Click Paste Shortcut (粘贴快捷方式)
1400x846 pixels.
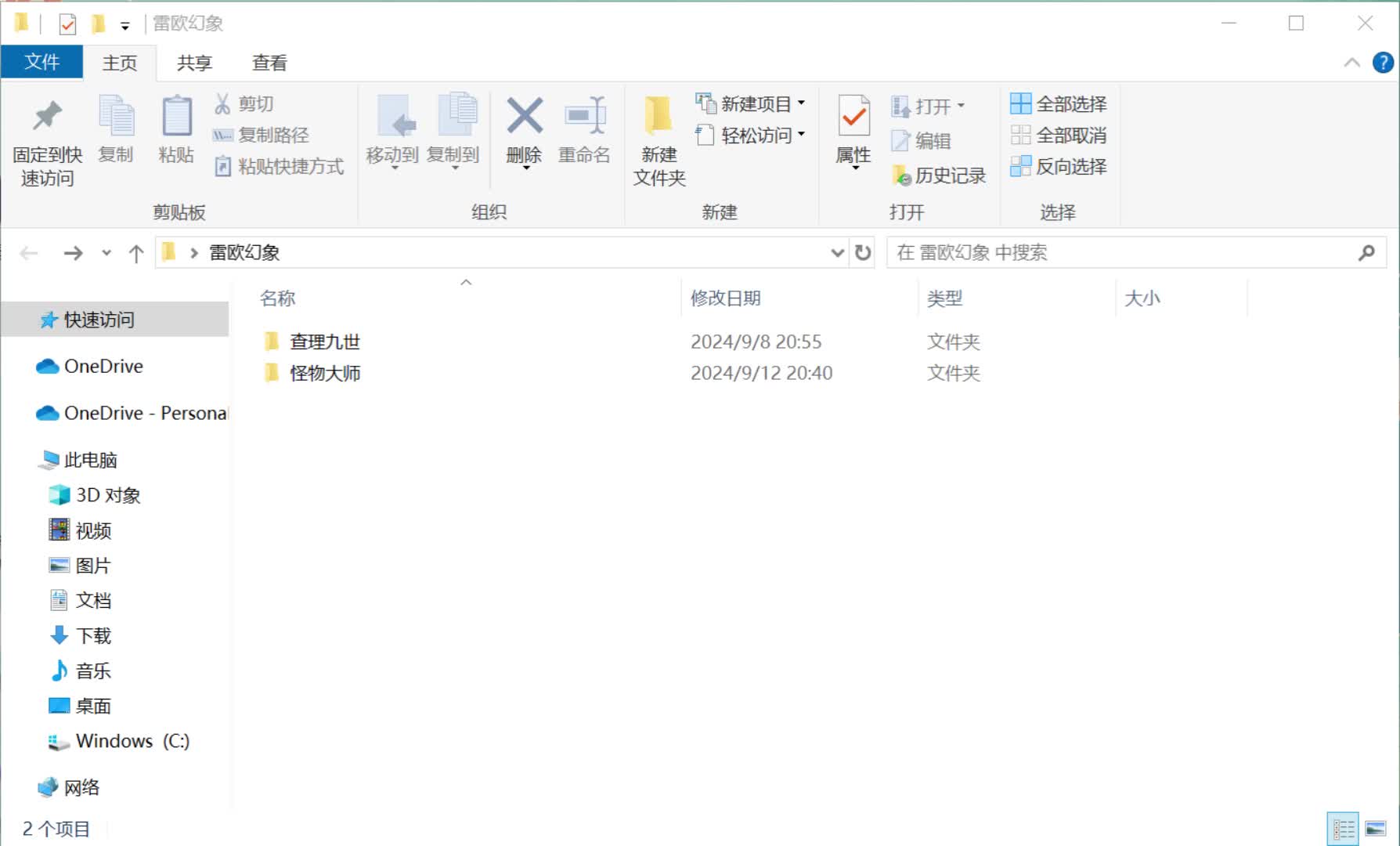(x=279, y=167)
